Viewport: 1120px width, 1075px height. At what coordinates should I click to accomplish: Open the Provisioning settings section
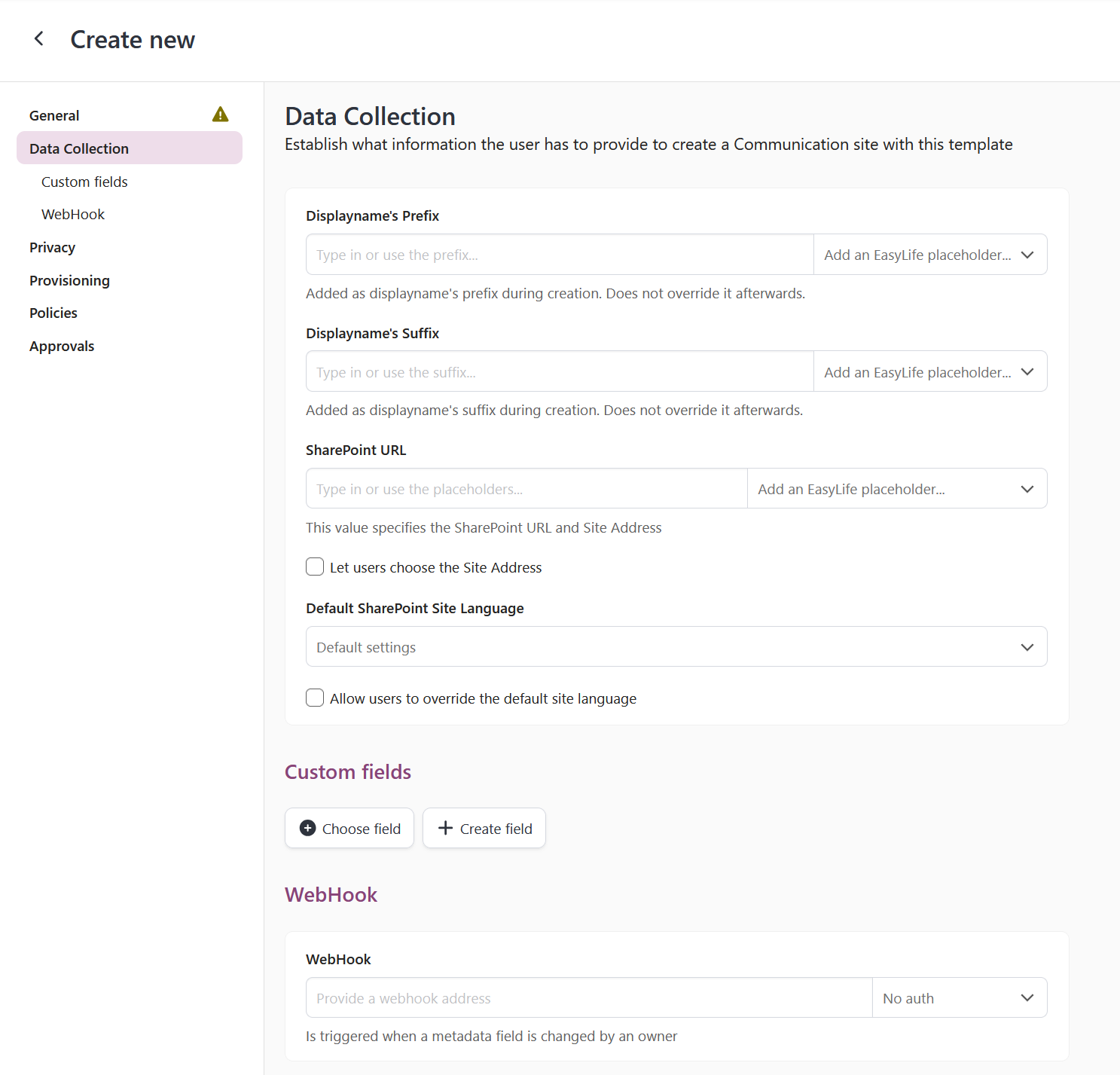(69, 279)
